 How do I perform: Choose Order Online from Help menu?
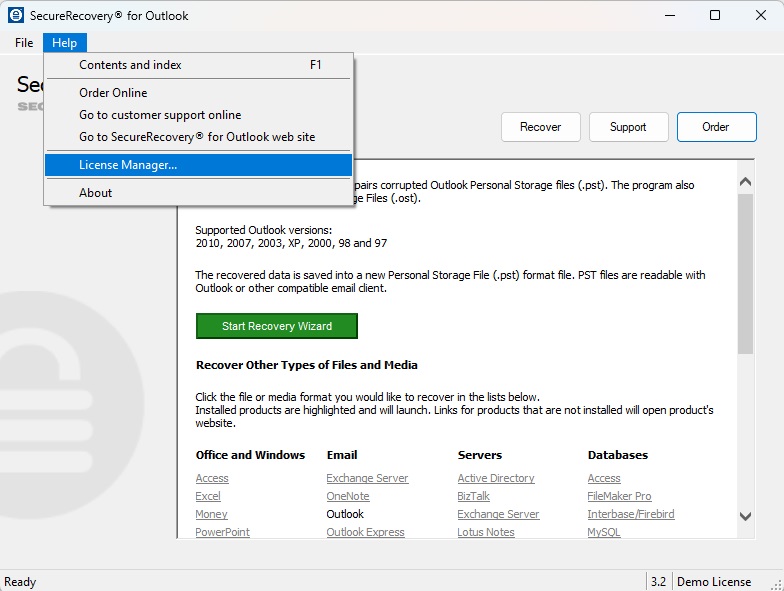113,93
